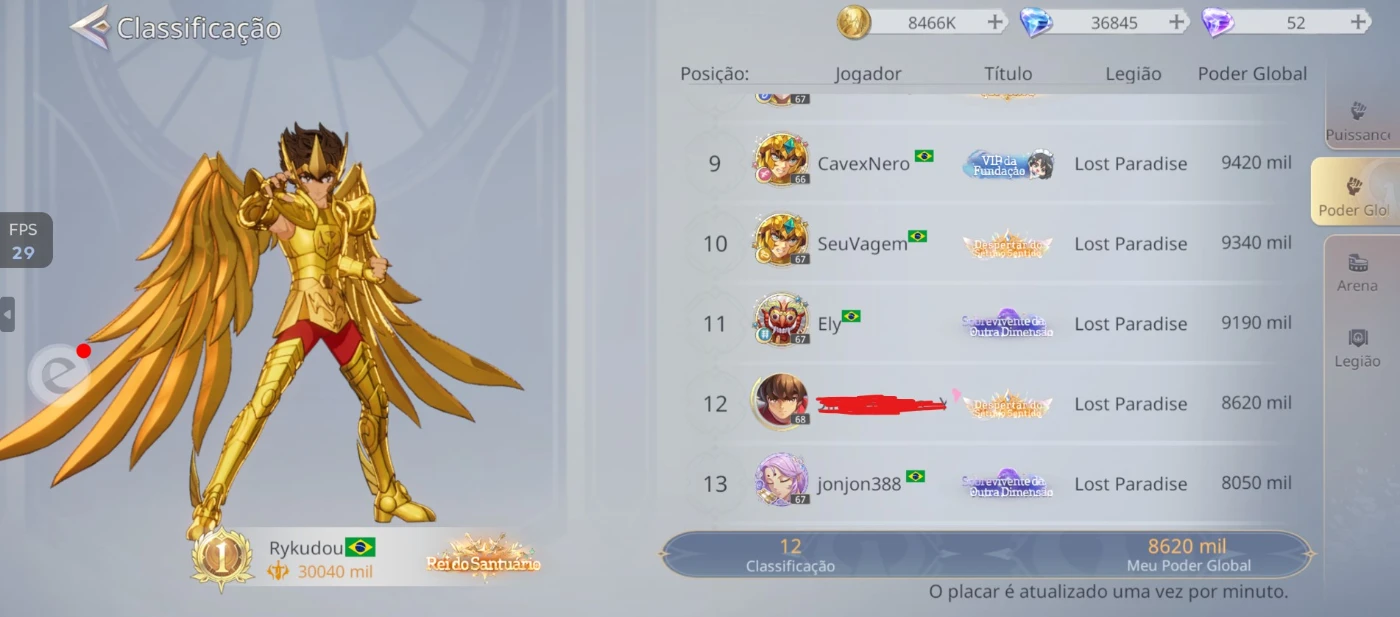Add gold coins with the plus button
The height and width of the screenshot is (617, 1400).
tap(995, 22)
